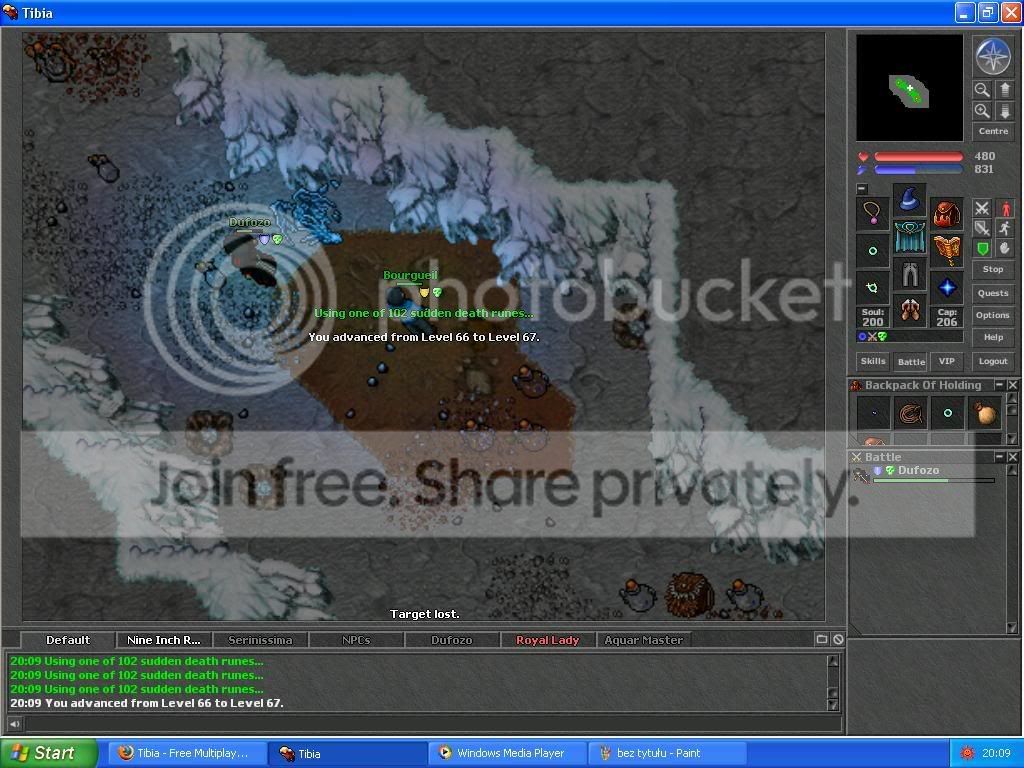
Task: Enable balanced fighting mode (sword and shield)
Action: tap(982, 229)
